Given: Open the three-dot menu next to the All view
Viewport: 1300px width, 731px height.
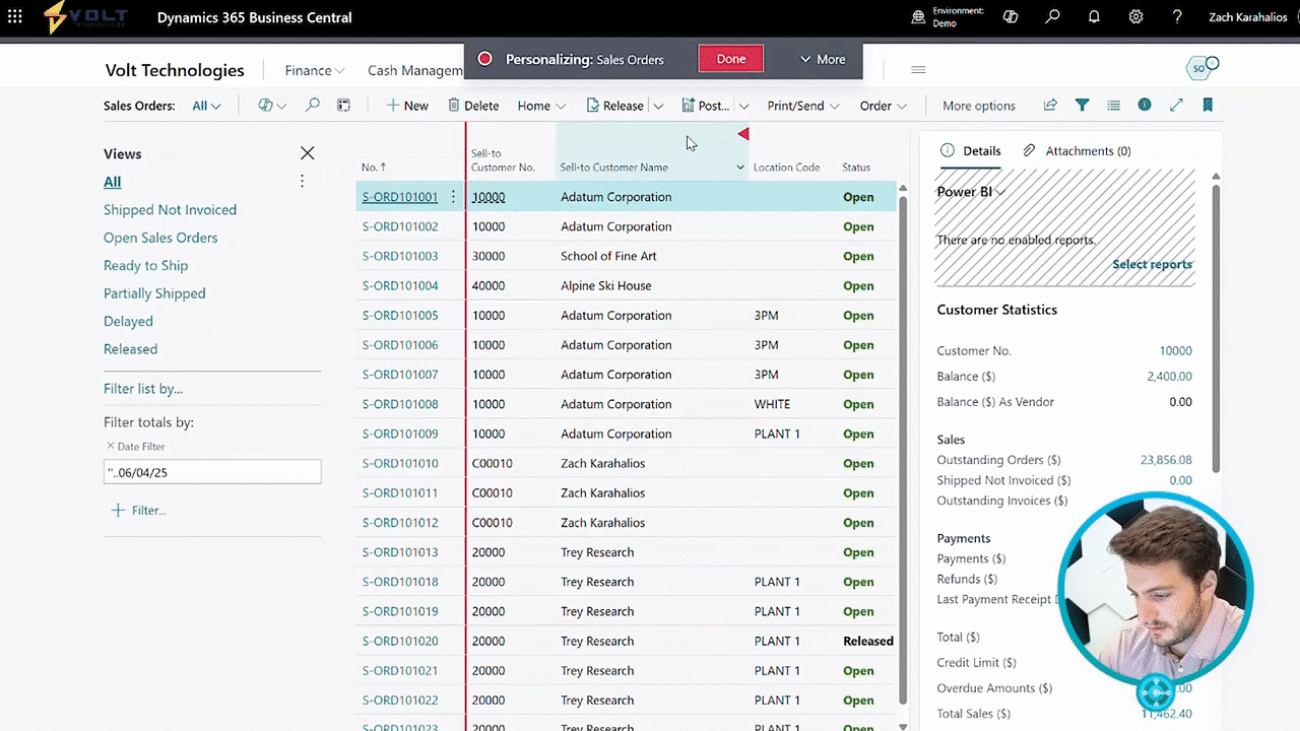Looking at the screenshot, I should tap(302, 181).
